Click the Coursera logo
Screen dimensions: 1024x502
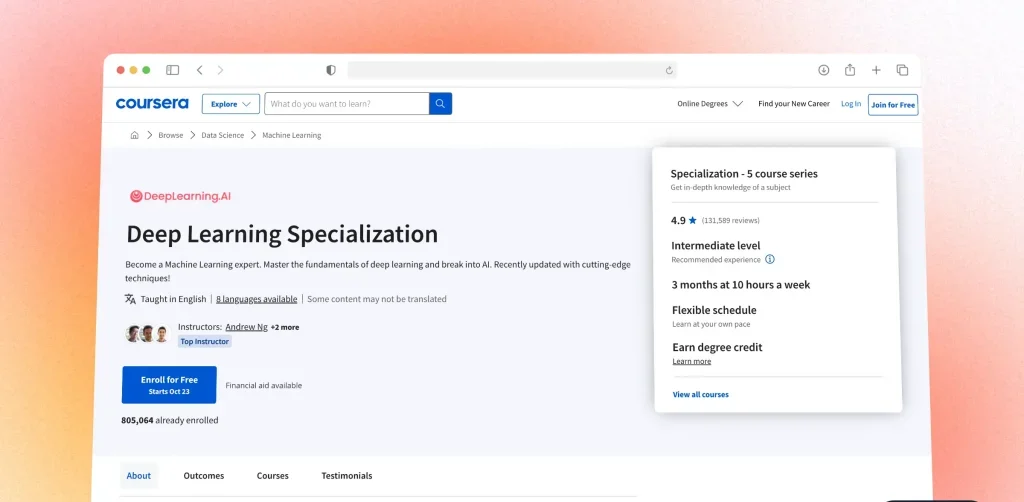pos(152,104)
